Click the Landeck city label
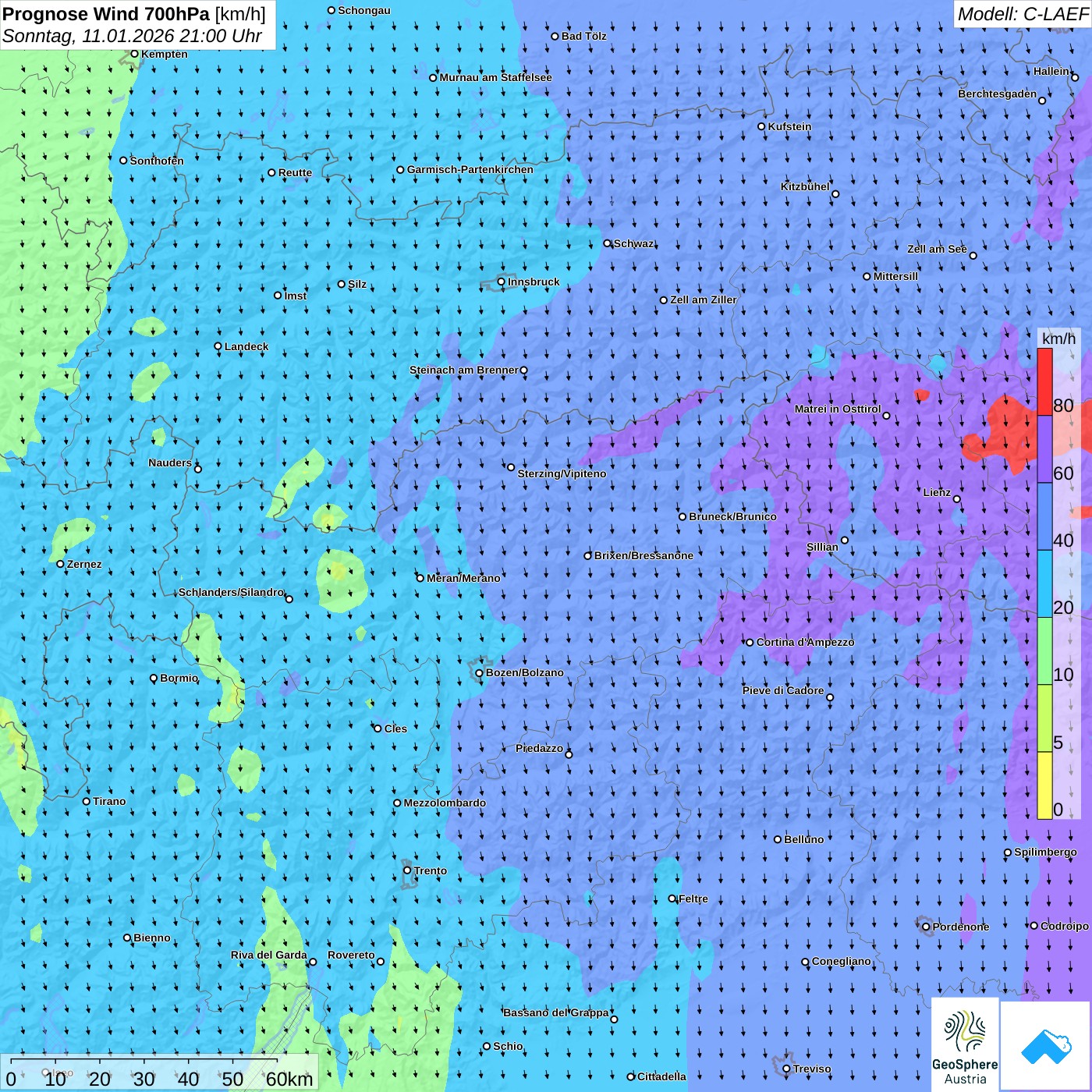 pyautogui.click(x=246, y=346)
